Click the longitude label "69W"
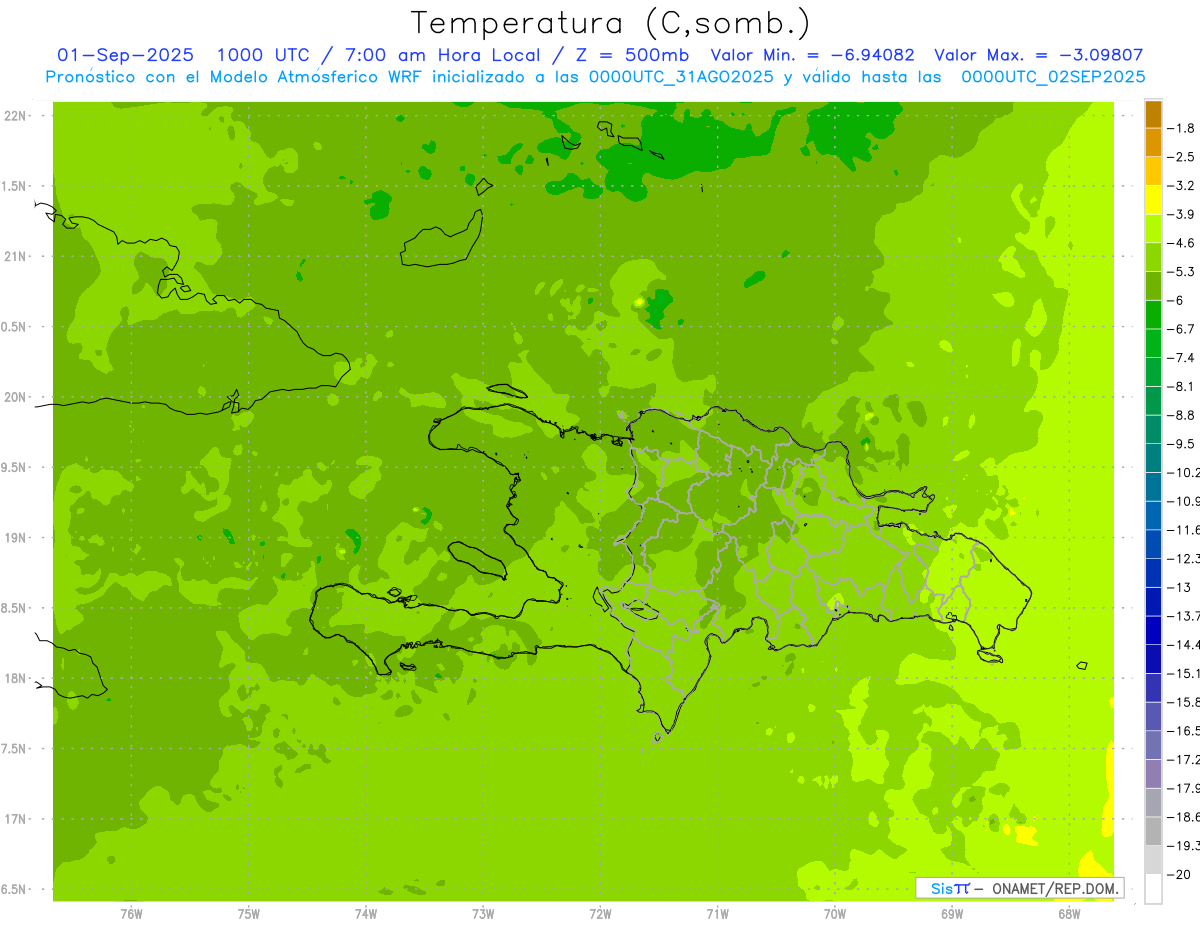 click(x=952, y=913)
